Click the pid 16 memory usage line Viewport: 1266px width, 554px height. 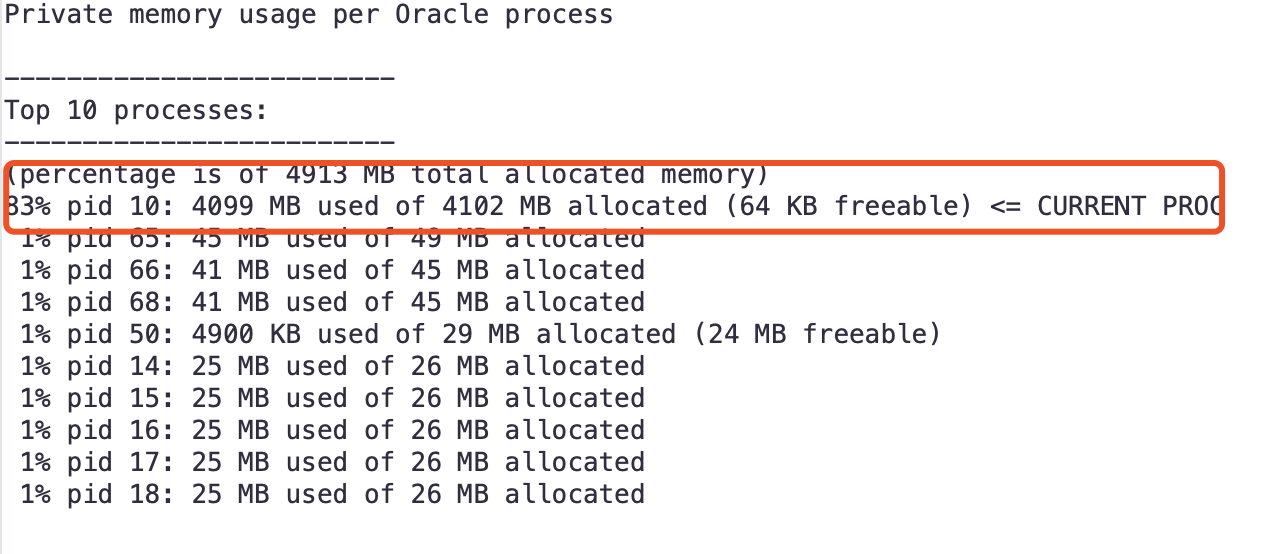click(x=332, y=431)
